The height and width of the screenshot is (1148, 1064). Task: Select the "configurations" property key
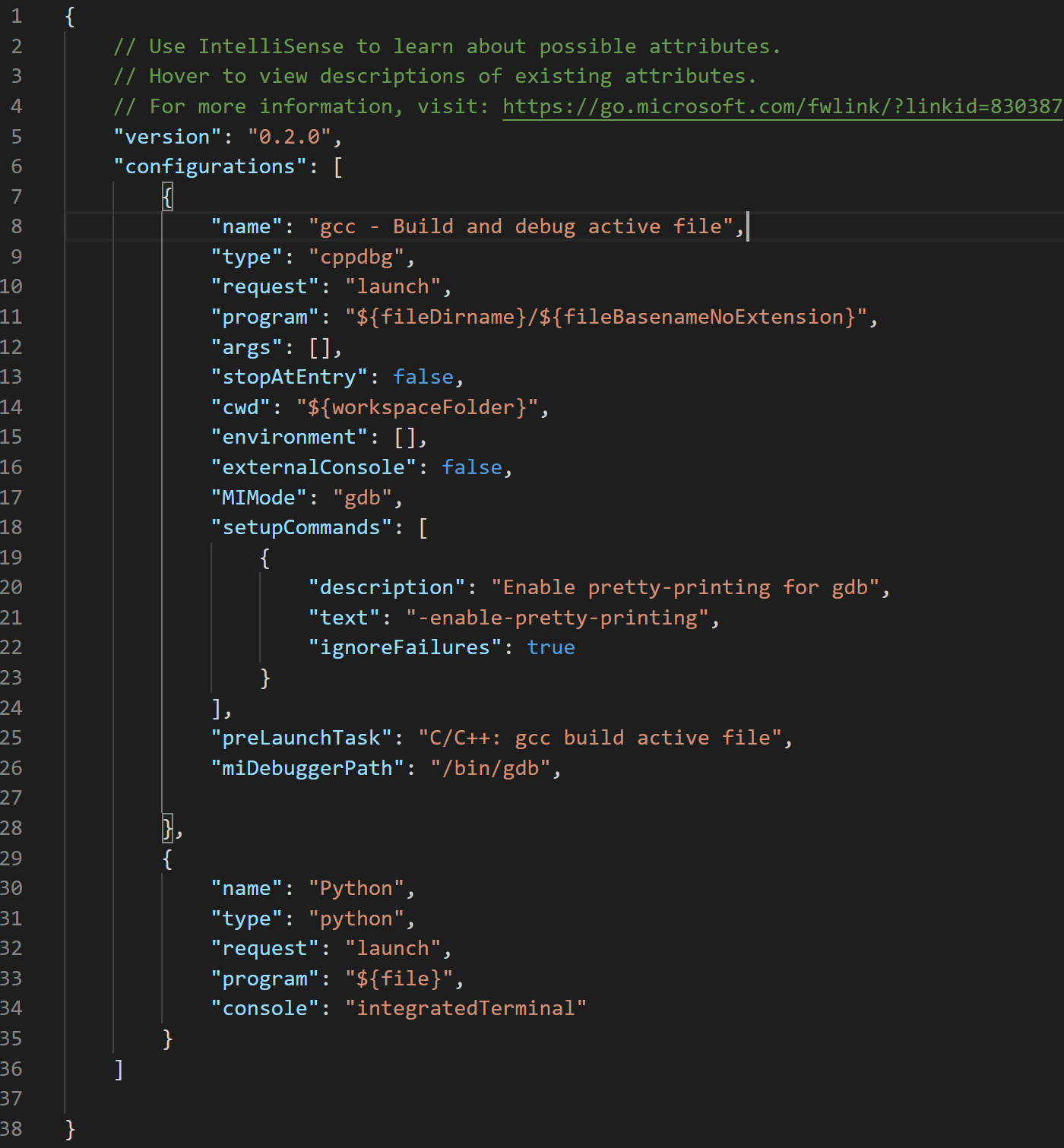(x=210, y=166)
